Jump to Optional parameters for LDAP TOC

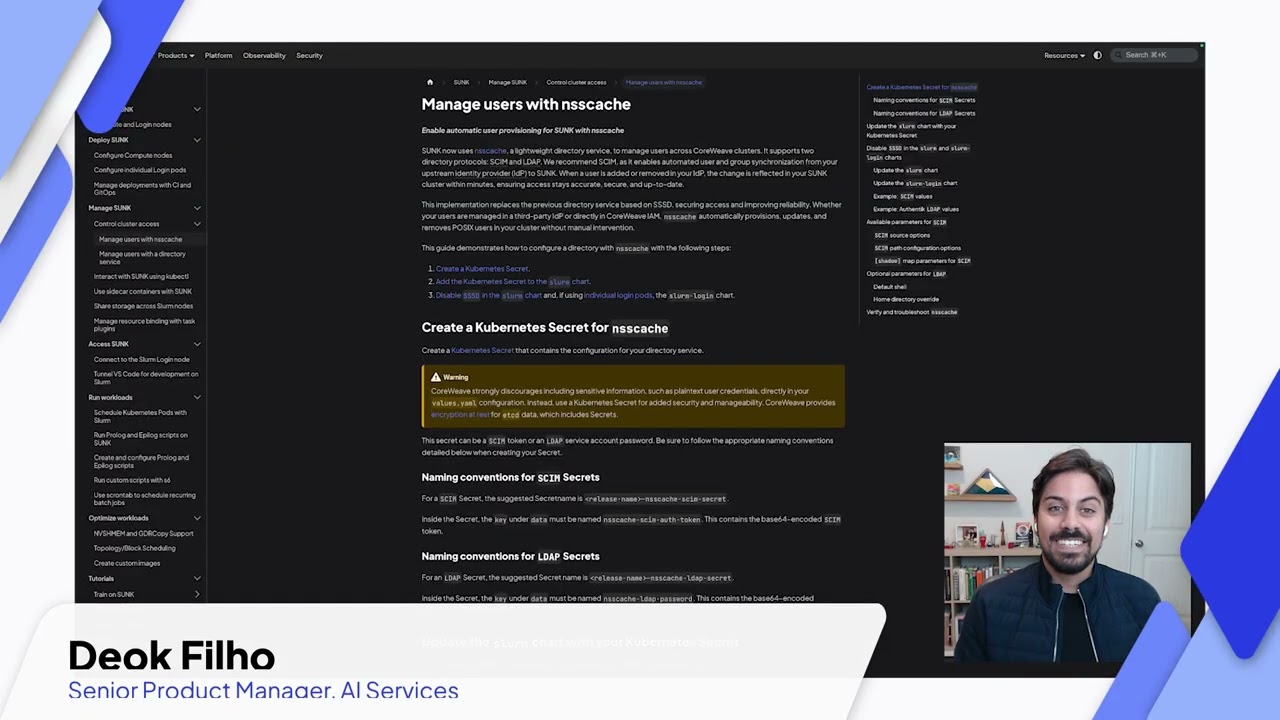tap(906, 273)
